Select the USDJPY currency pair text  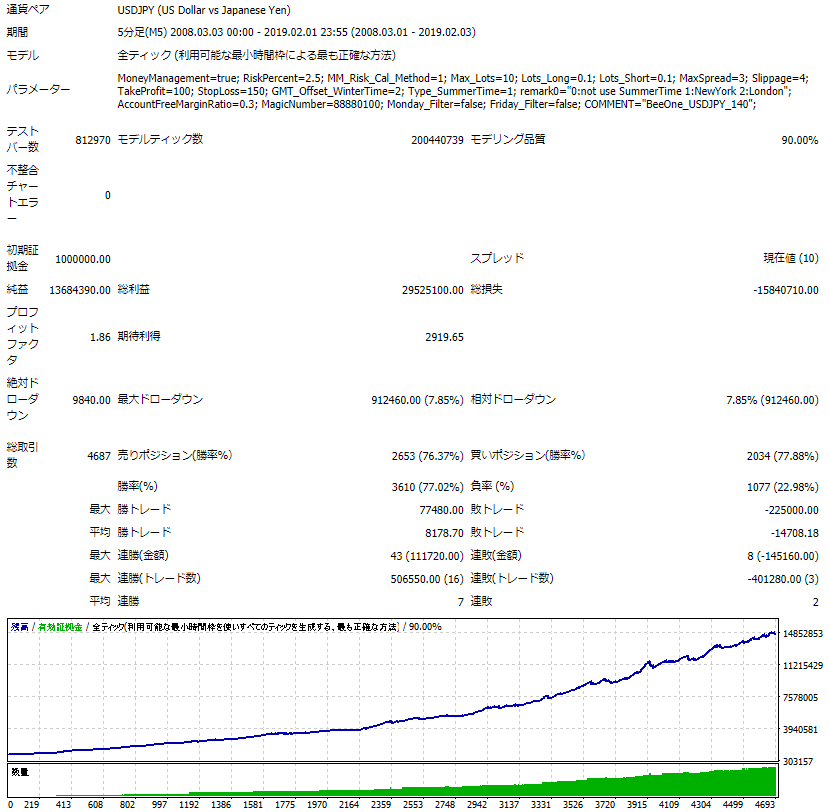(x=204, y=10)
